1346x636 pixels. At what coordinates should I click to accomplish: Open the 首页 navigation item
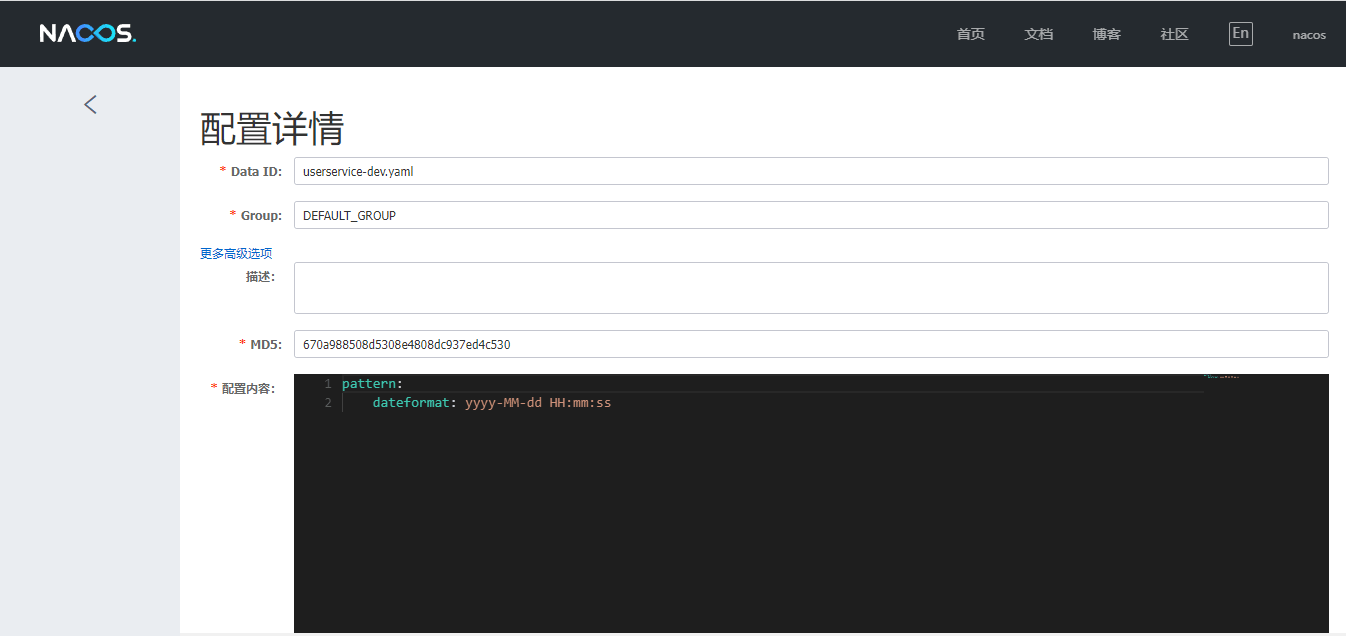[x=970, y=34]
